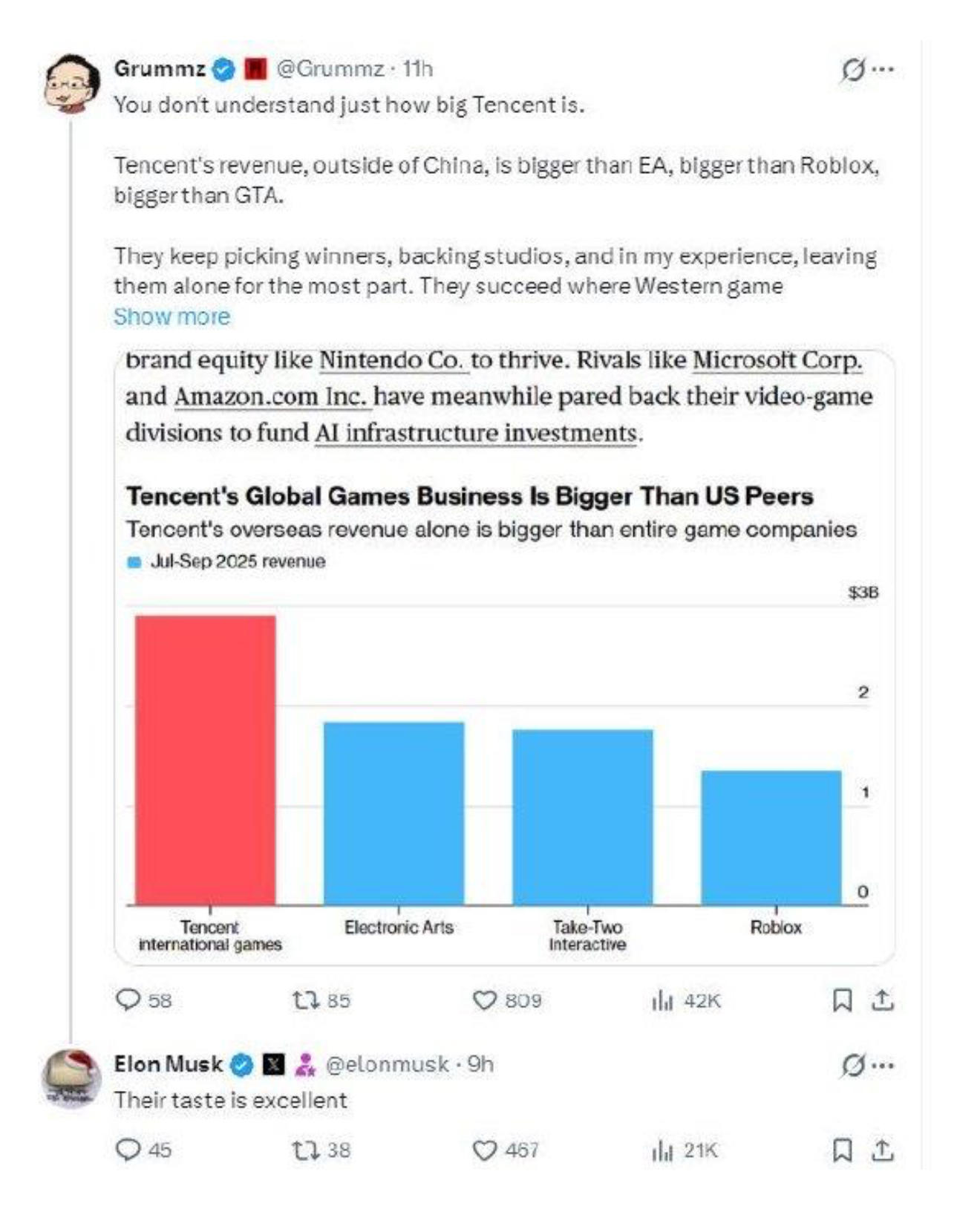Click reply icon on Grummz's post
Viewport: 980px width, 1212px height.
point(128,1000)
